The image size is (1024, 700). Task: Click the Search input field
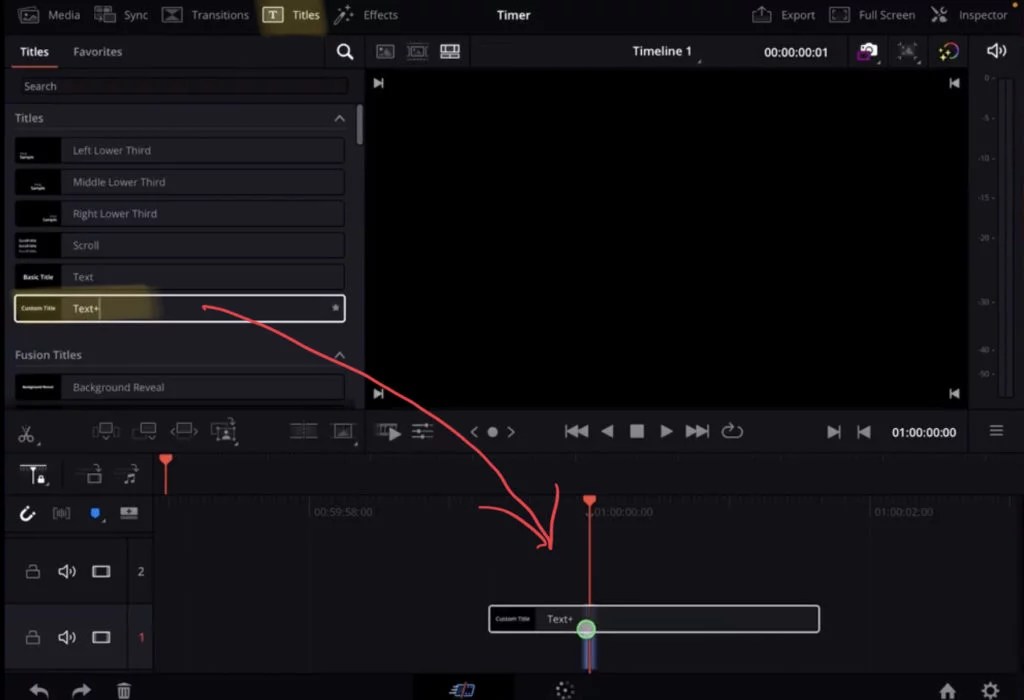point(180,86)
